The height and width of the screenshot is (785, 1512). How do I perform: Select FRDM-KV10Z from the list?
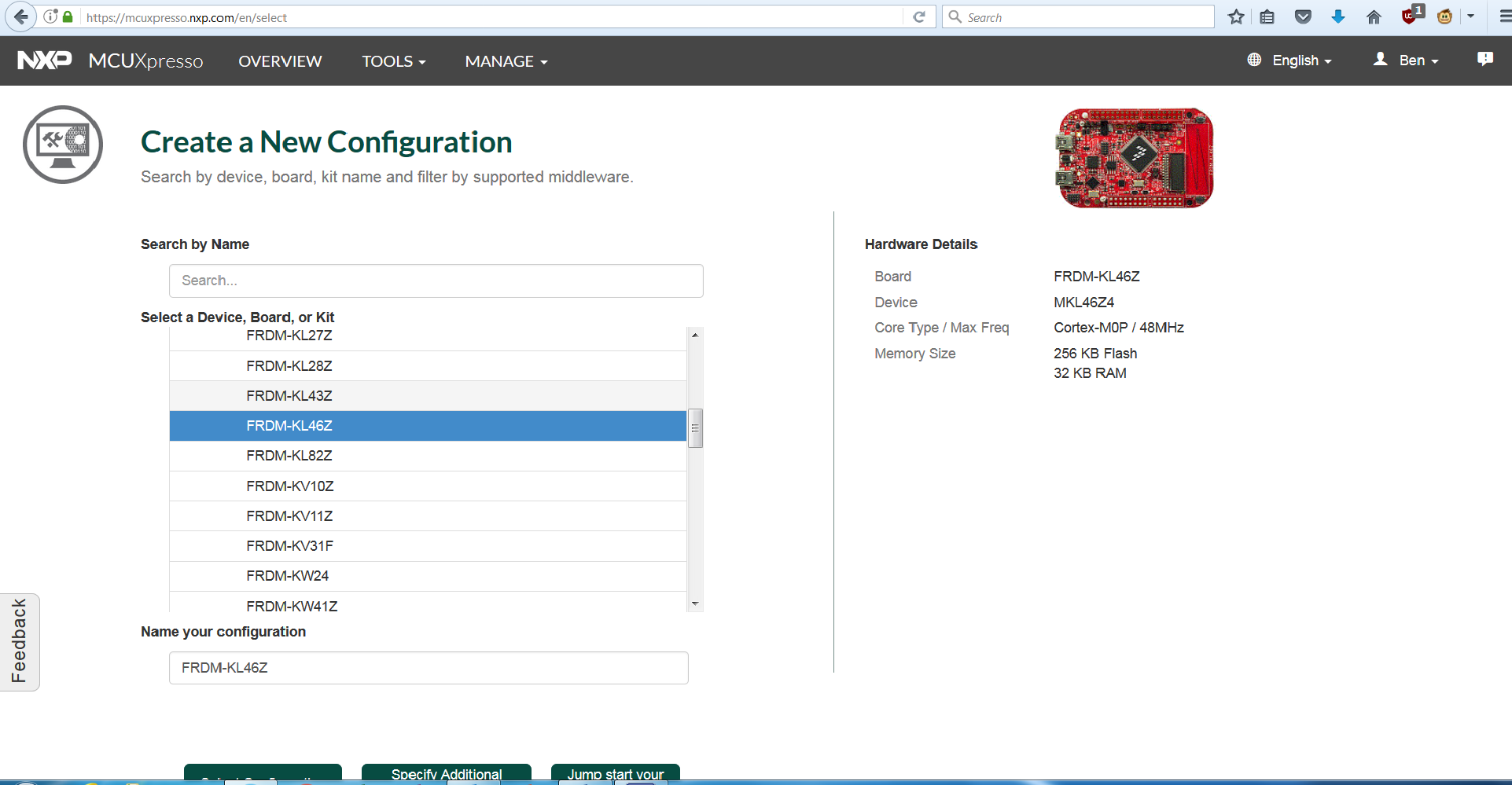[428, 486]
